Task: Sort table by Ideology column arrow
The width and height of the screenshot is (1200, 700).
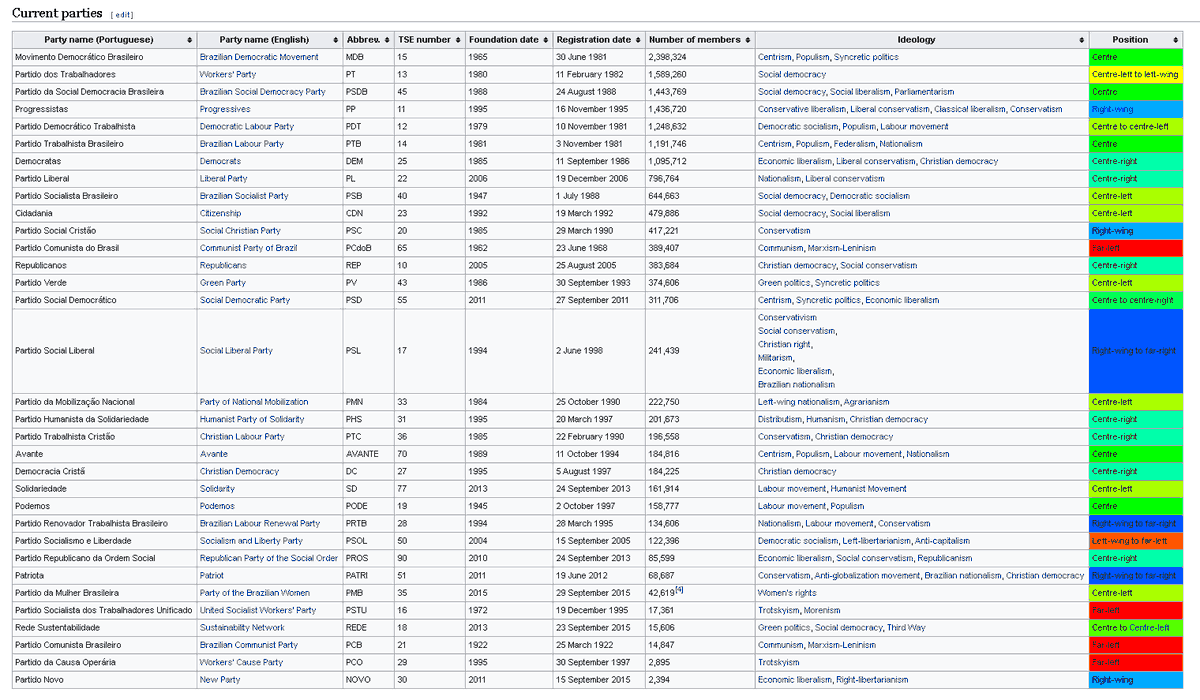Action: click(1081, 40)
